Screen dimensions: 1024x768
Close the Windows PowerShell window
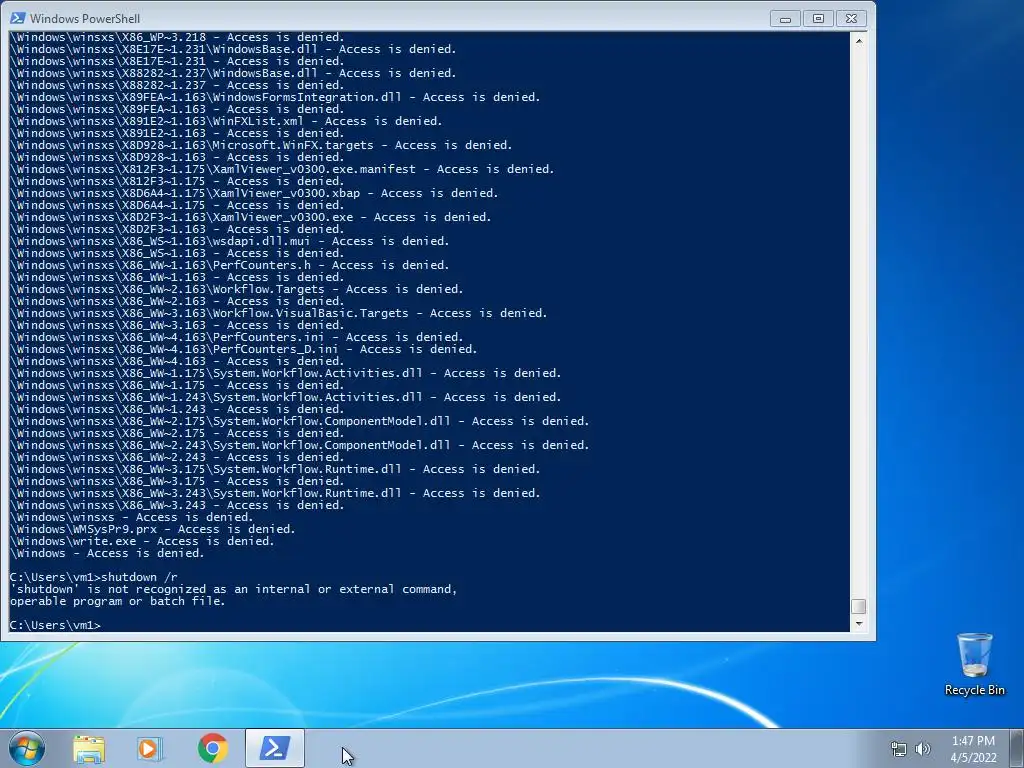point(851,19)
